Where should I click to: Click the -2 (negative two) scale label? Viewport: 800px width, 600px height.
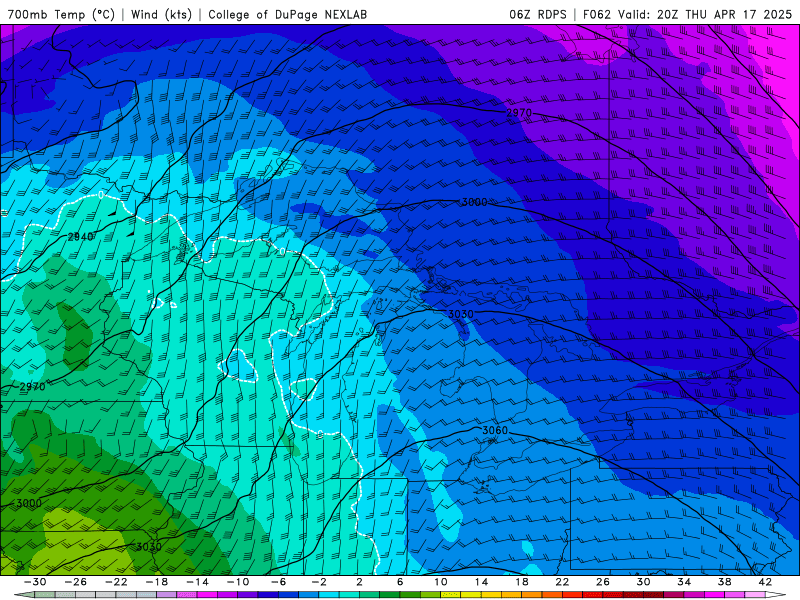coord(319,582)
